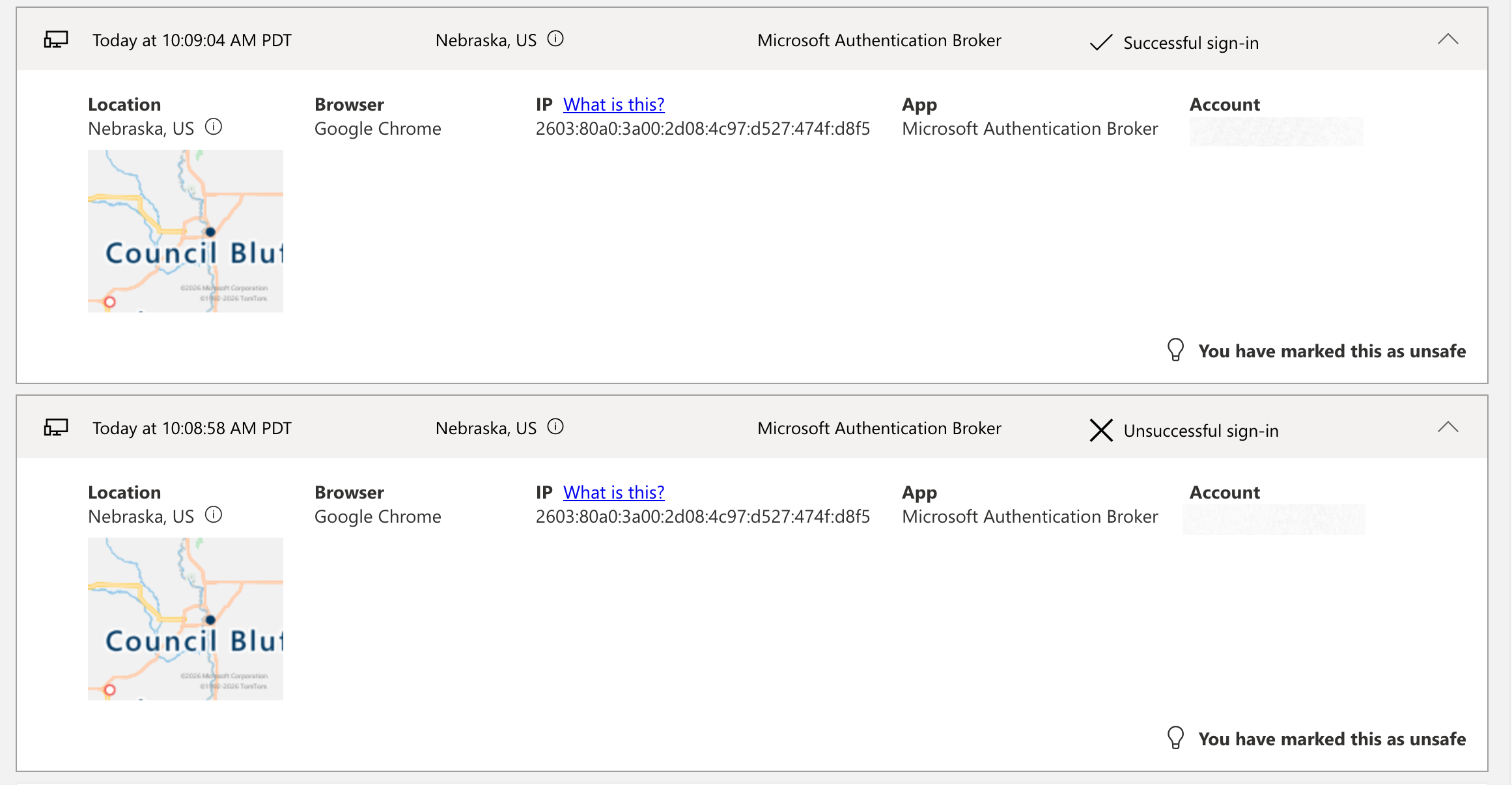This screenshot has height=785, width=1512.
Task: Click info icon under Location in successful sign-in details
Action: click(x=214, y=127)
